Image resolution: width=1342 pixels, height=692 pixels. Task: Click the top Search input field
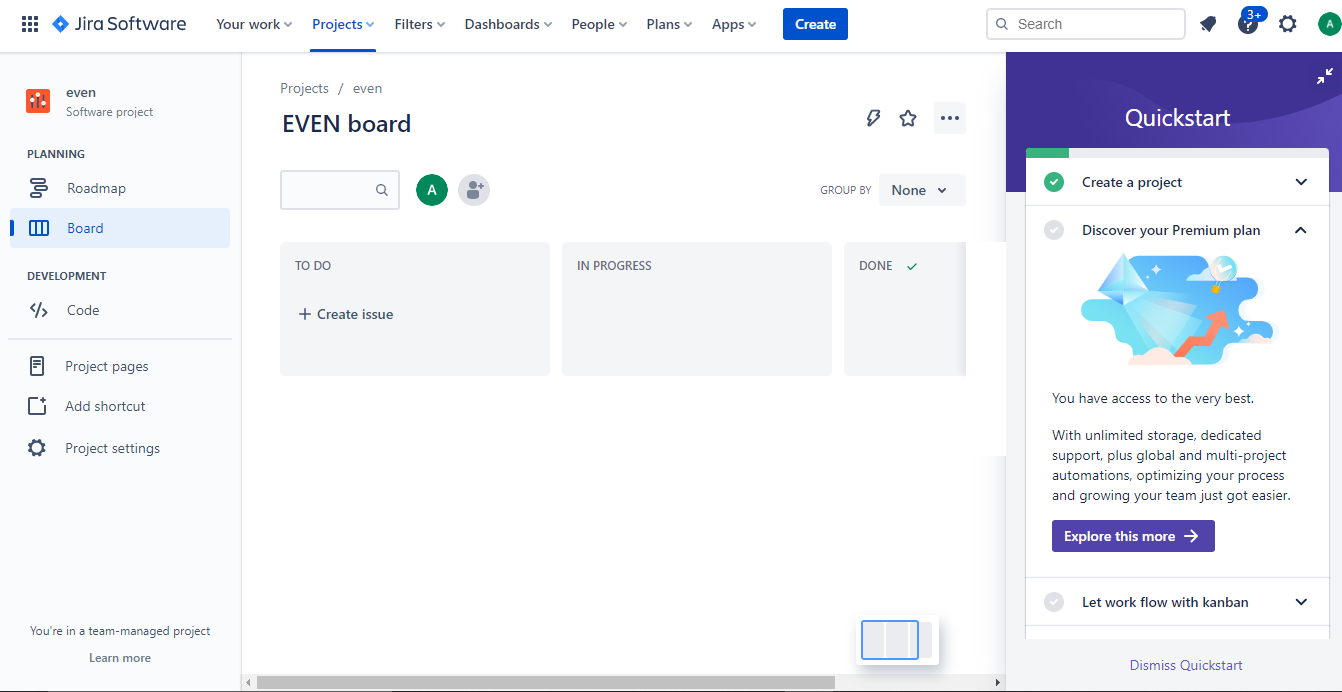click(1085, 24)
